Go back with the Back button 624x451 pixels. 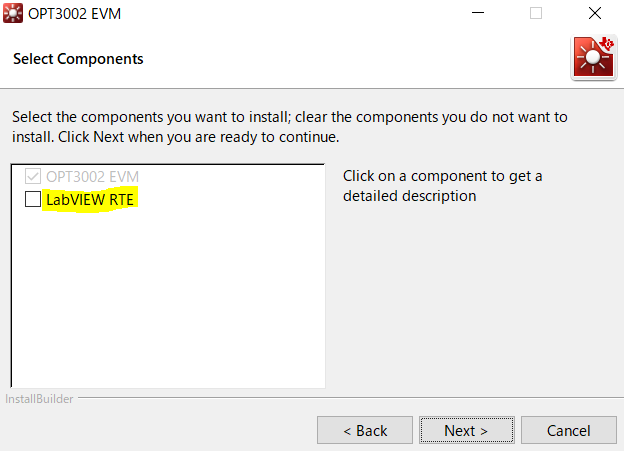[364, 430]
